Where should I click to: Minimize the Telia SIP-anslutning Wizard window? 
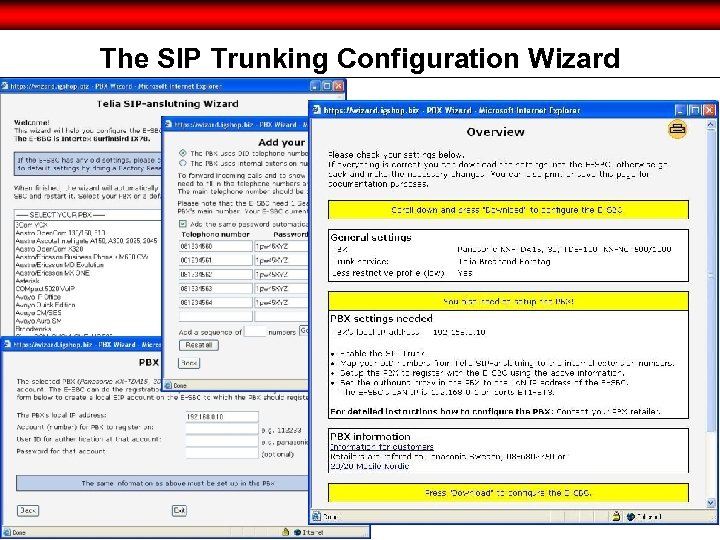pos(315,86)
